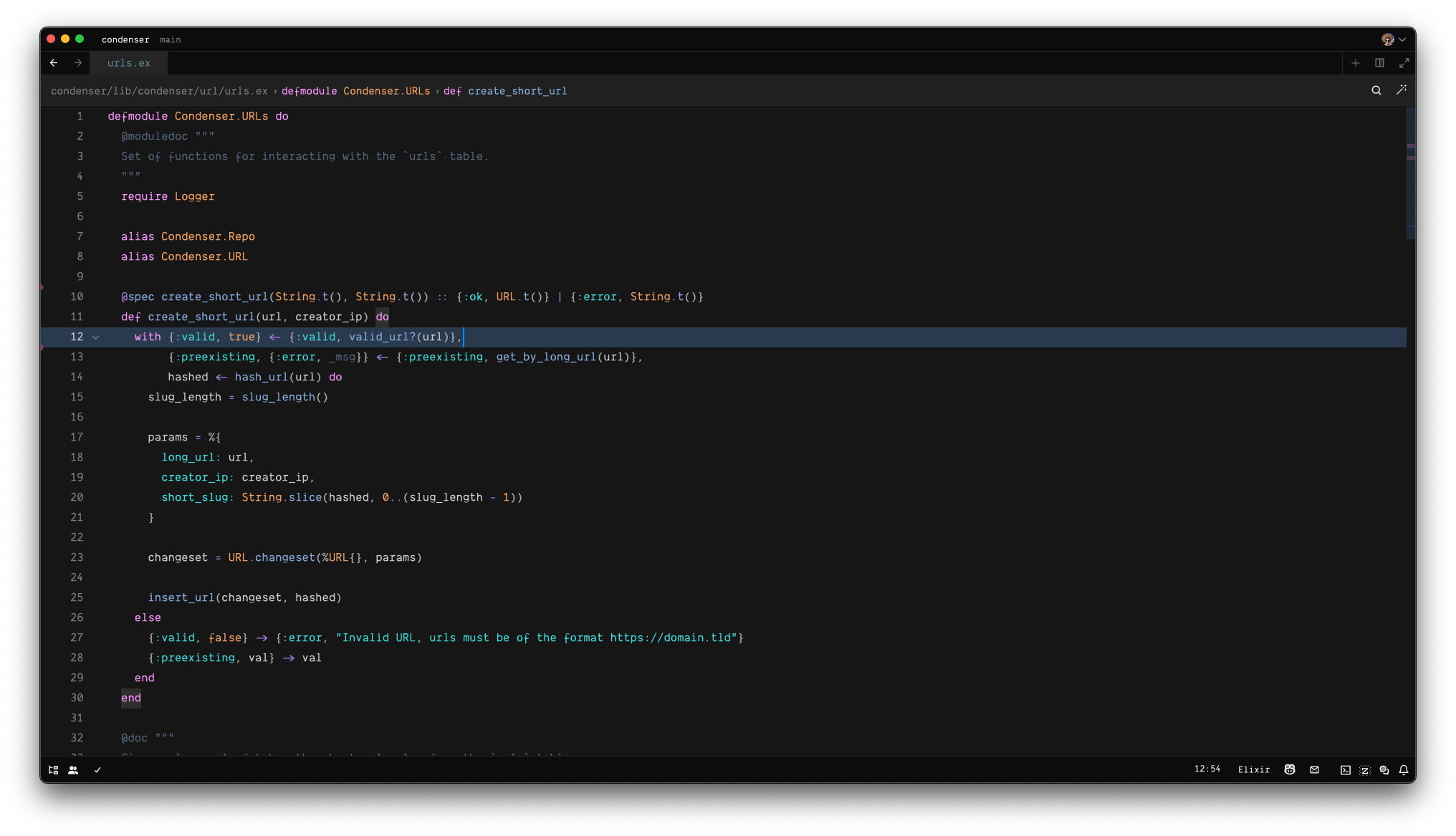Click the editor scrollbar minimap
1456x836 pixels.
tap(1410, 172)
